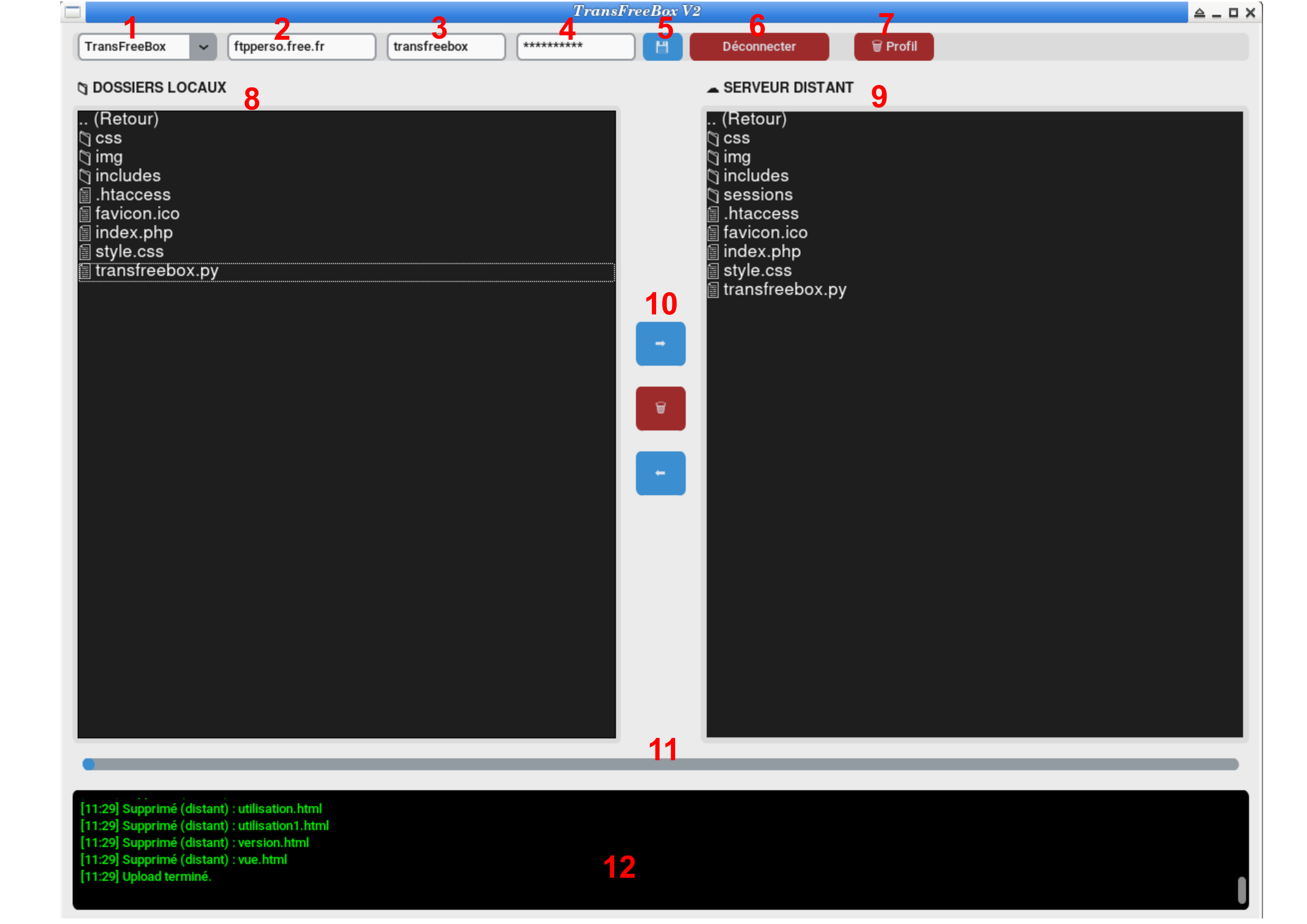This screenshot has height=924, width=1307.
Task: Select .htaccess in the local list
Action: point(346,194)
